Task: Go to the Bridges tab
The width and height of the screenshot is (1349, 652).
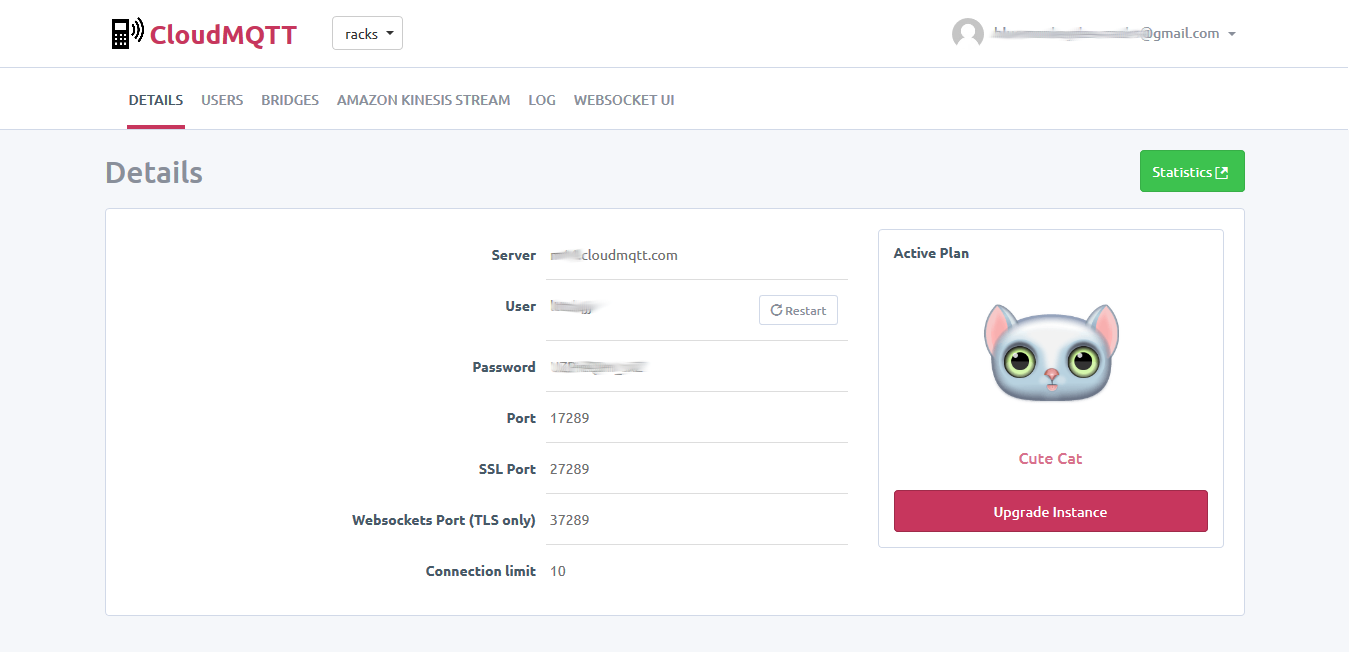Action: (x=290, y=100)
